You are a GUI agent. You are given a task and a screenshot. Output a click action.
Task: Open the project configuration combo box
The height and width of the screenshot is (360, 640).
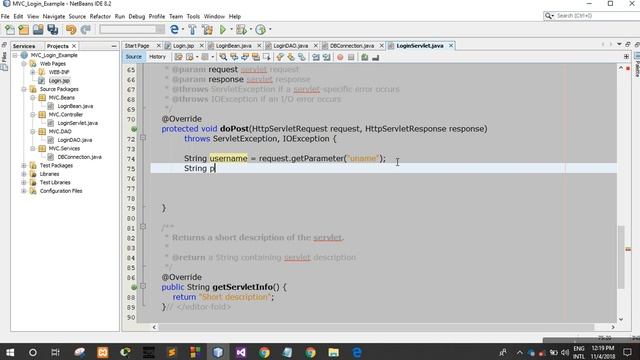(132, 29)
